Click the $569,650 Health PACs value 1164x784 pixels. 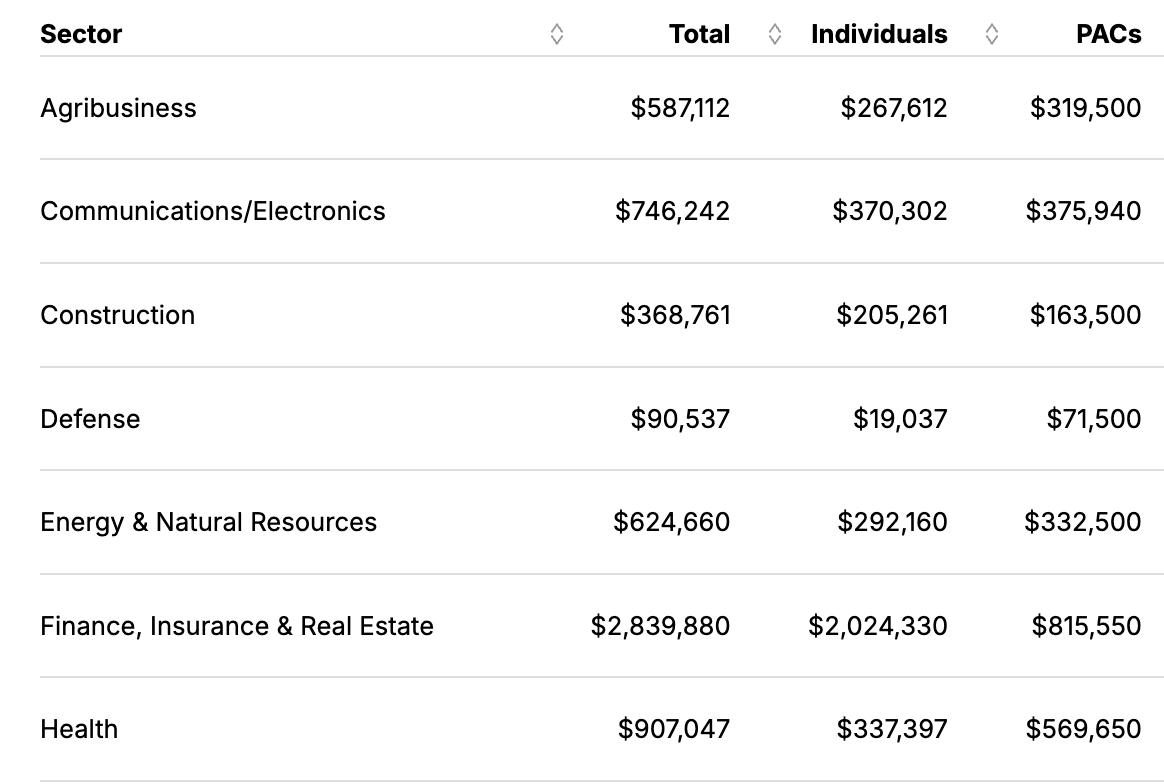tap(1083, 729)
